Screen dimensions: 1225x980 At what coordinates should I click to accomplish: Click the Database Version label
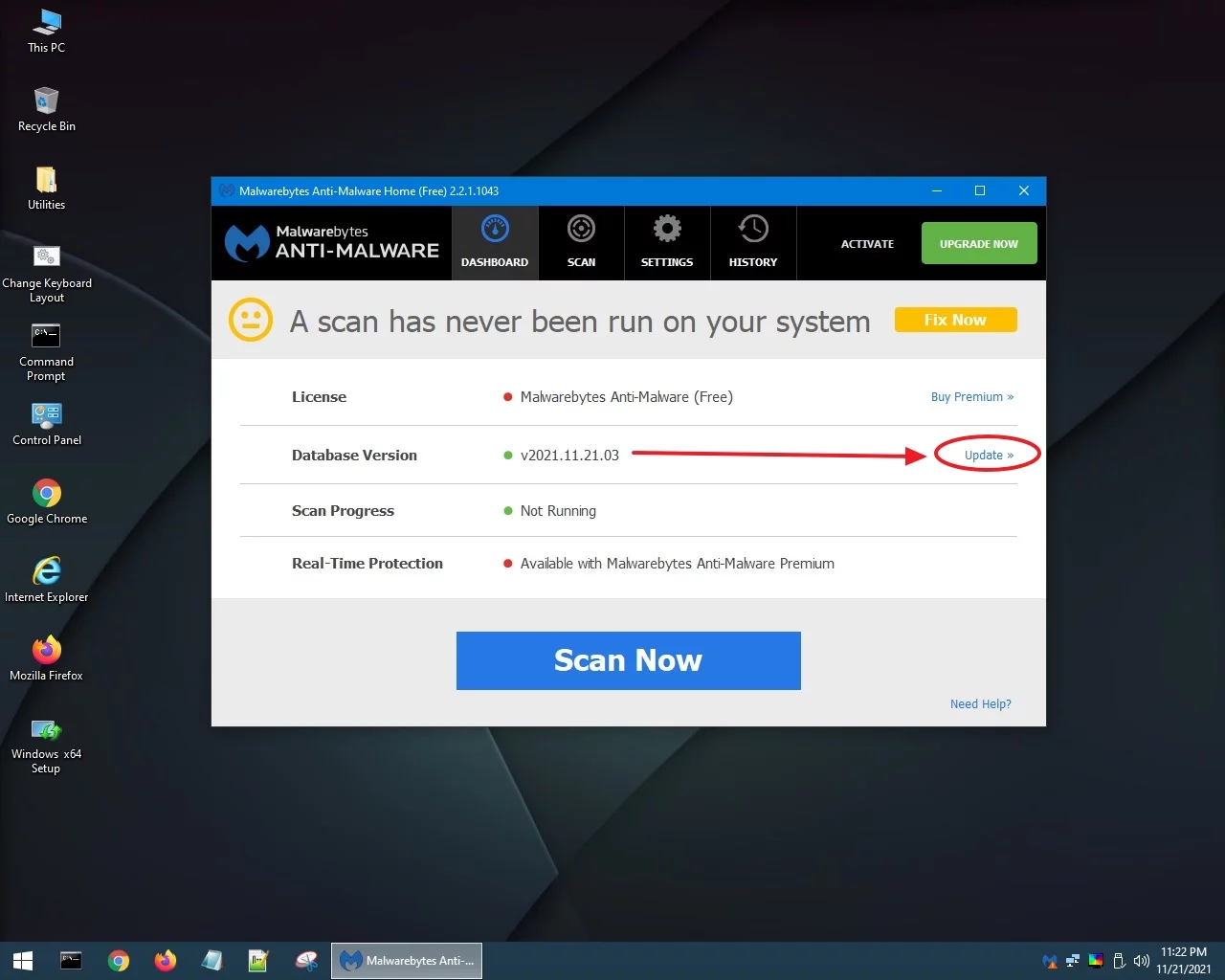(354, 456)
